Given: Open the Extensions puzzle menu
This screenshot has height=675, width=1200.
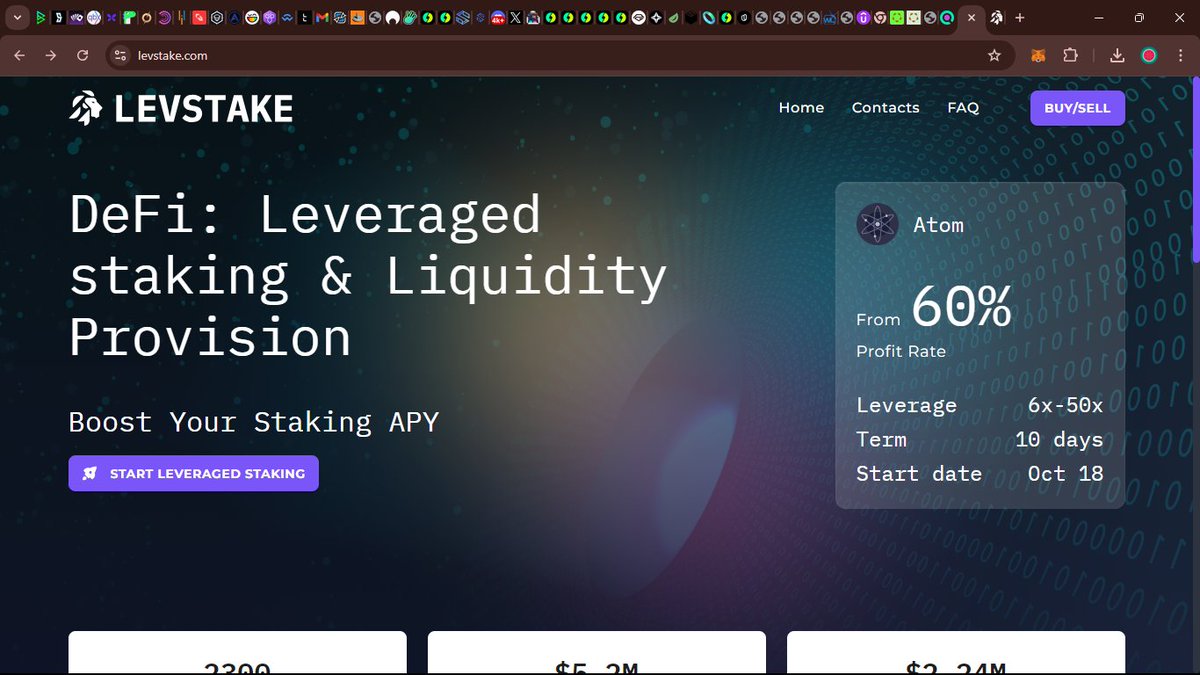Looking at the screenshot, I should [x=1070, y=56].
